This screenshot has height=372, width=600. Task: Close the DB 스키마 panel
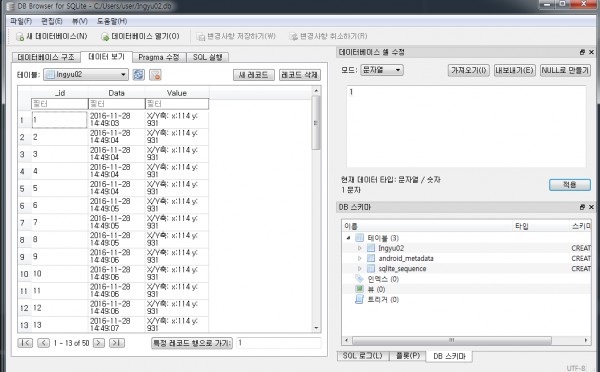tap(591, 207)
